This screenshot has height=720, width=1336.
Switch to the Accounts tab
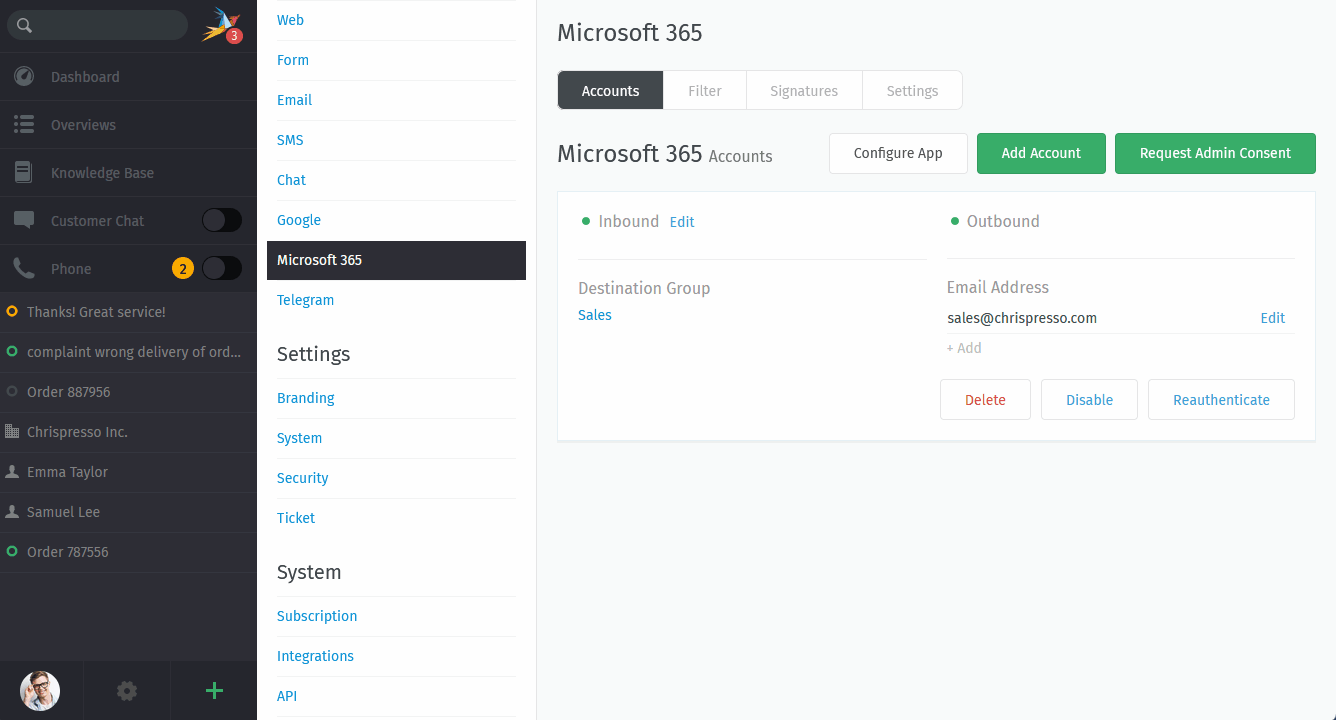(610, 90)
